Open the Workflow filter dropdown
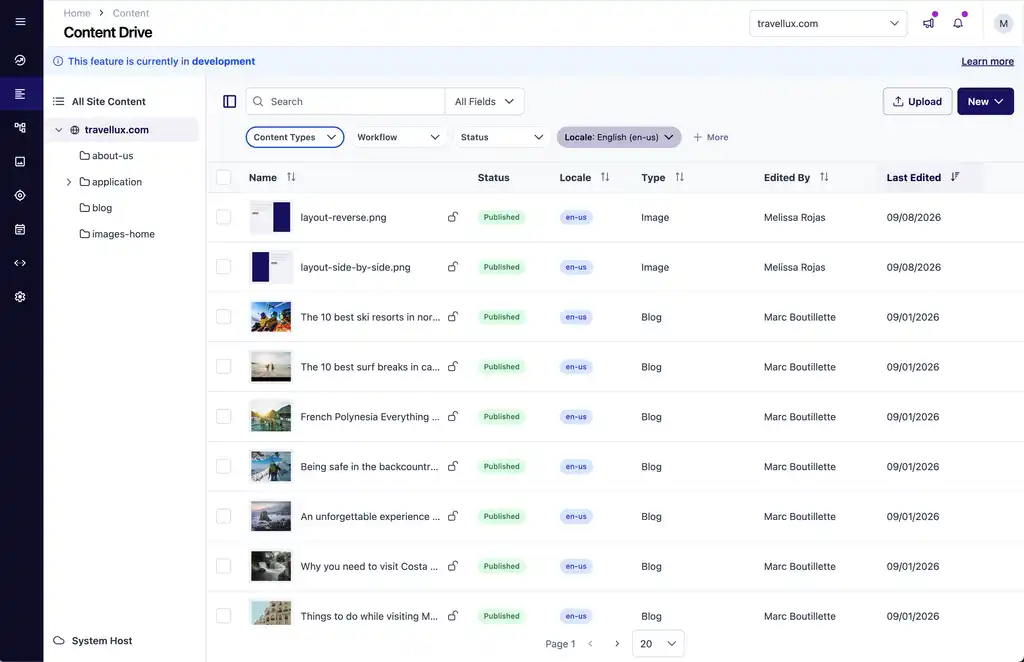Viewport: 1024px width, 662px height. click(398, 137)
